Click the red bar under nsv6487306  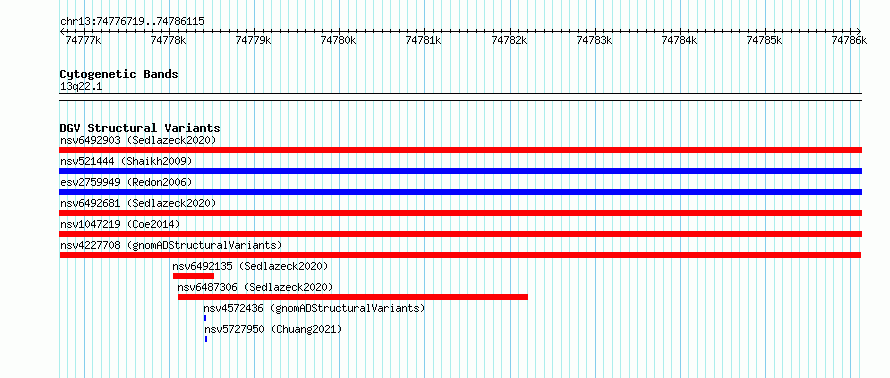[x=353, y=297]
